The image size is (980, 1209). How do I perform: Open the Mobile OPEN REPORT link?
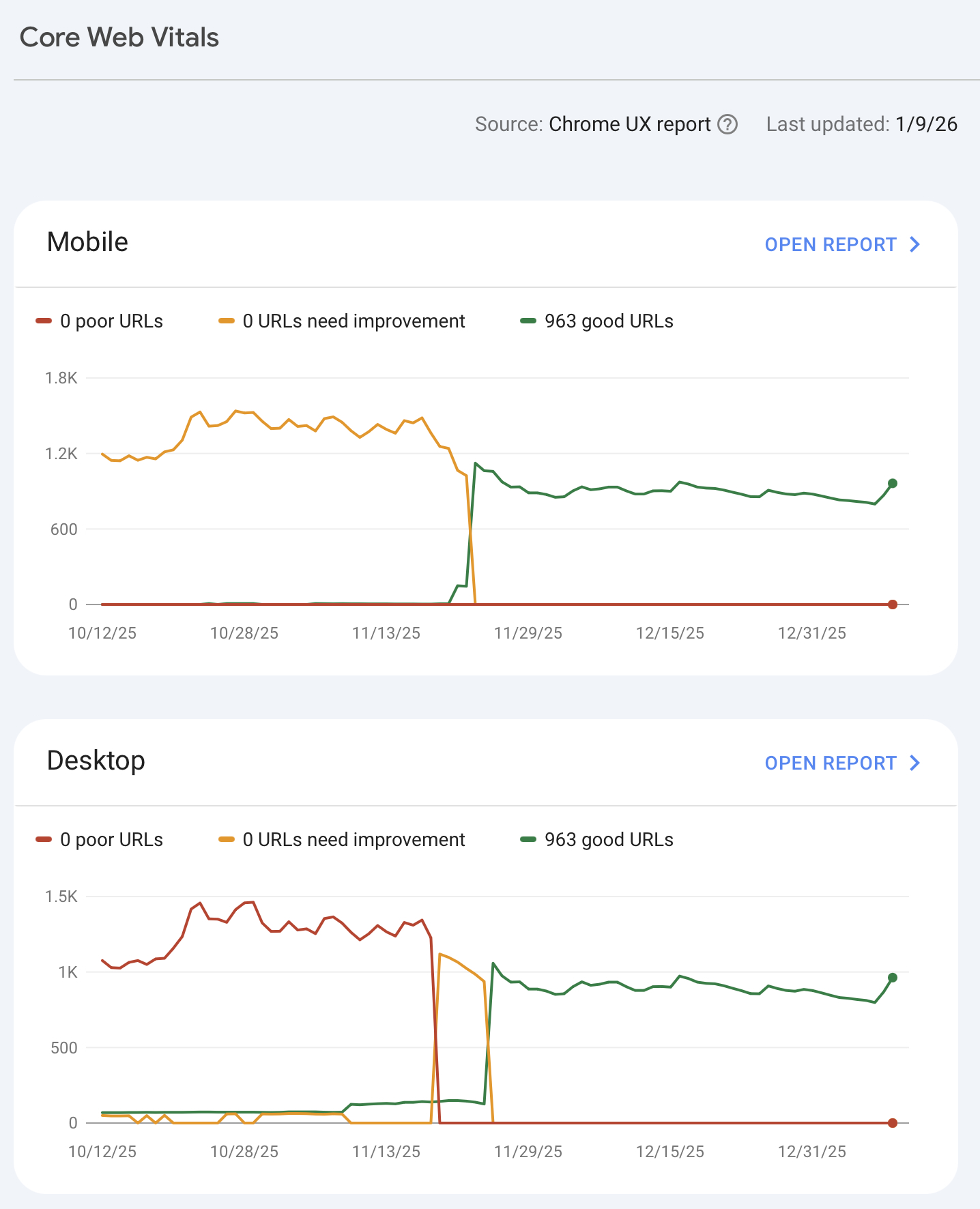[830, 244]
